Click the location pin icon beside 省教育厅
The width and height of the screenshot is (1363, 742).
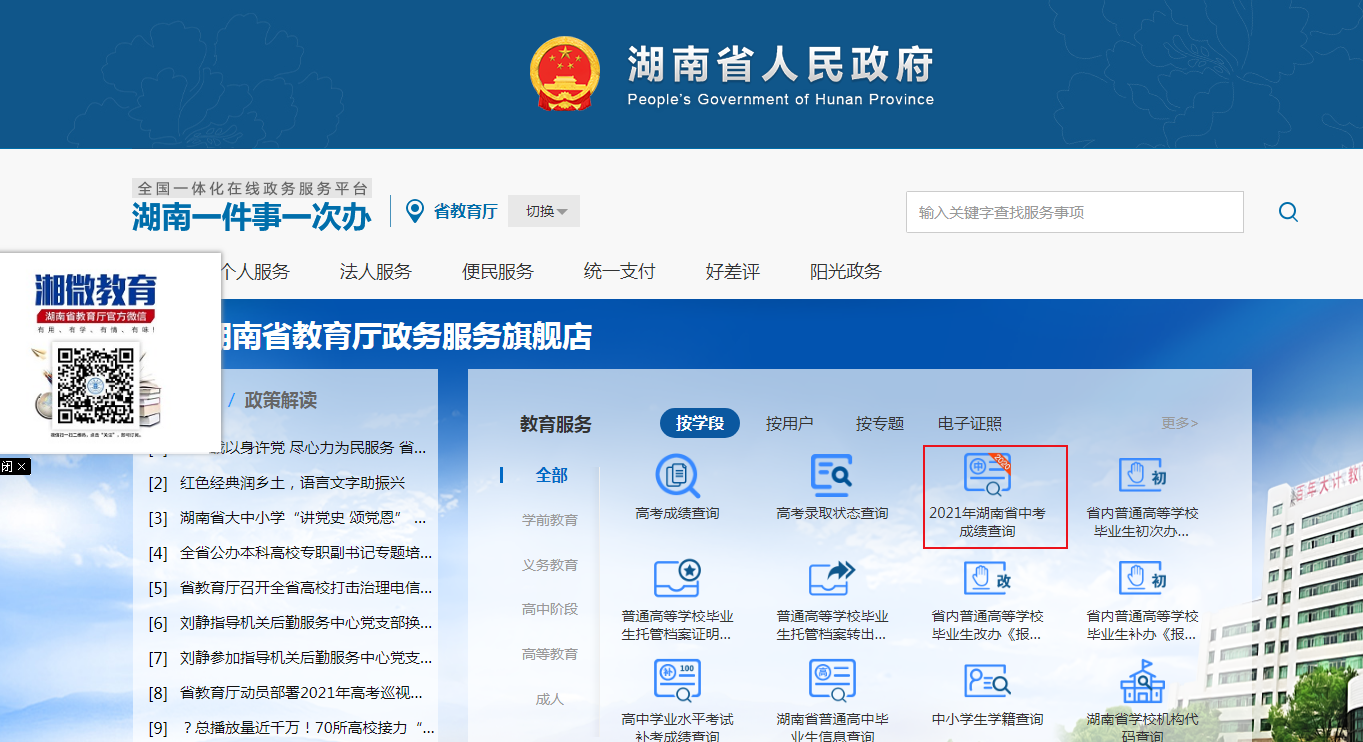pyautogui.click(x=415, y=211)
